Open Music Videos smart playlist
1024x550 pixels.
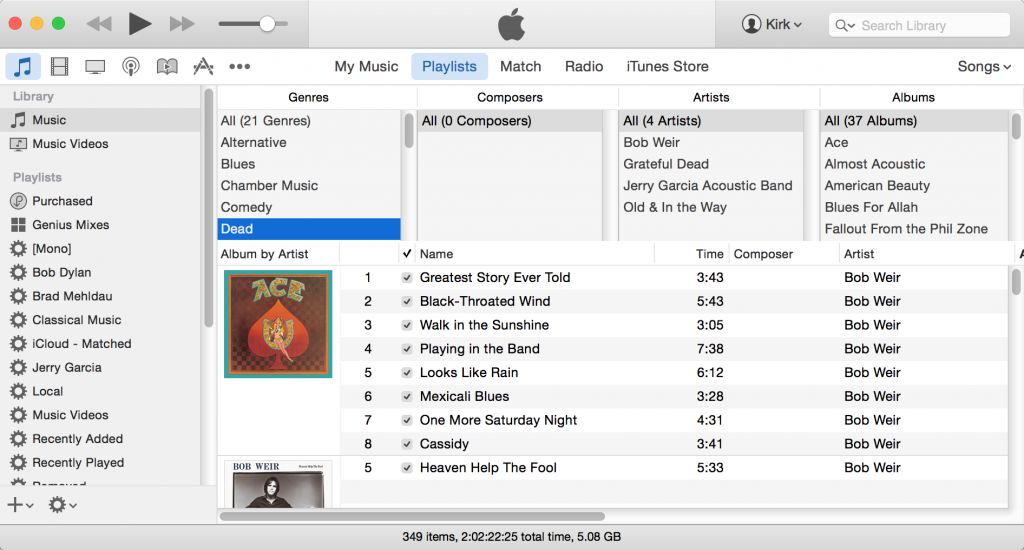click(101, 415)
